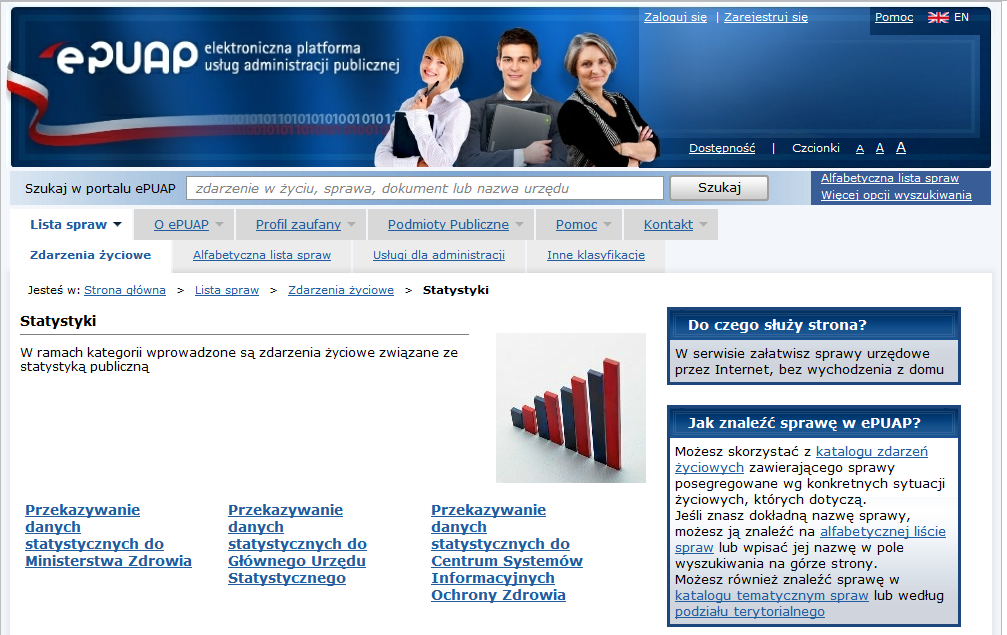Open the Głównego Urzędu Statystycznego link
The image size is (1007, 635).
(x=297, y=544)
